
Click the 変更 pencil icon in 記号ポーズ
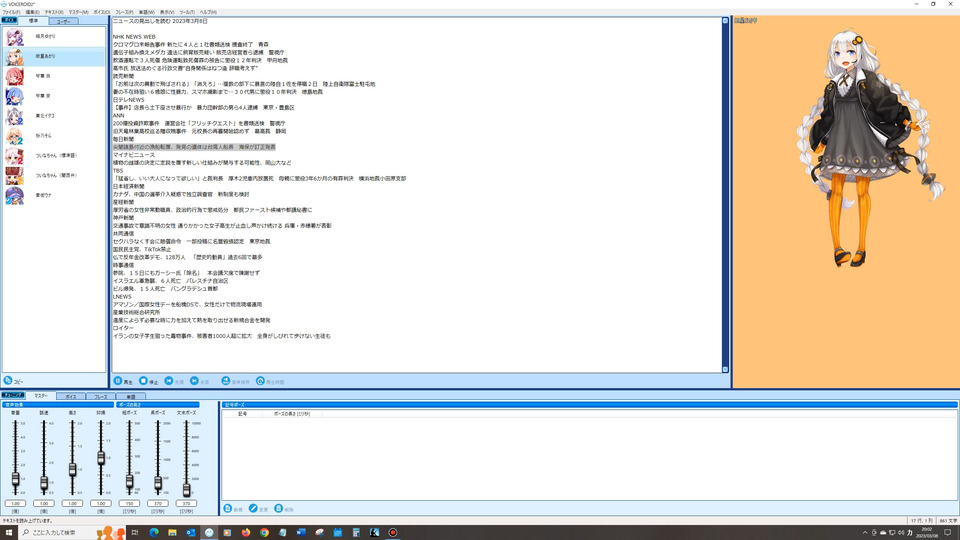253,508
